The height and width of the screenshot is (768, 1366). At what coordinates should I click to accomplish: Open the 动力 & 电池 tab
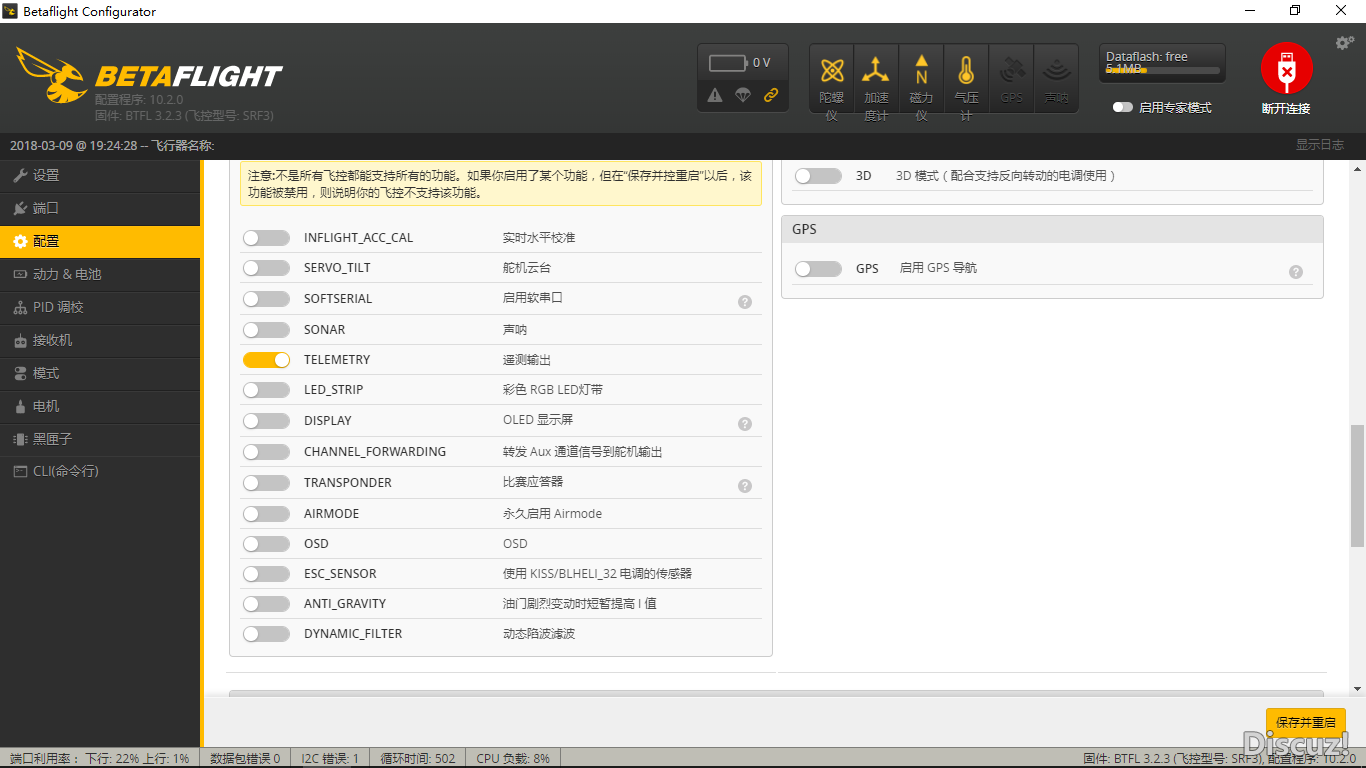(100, 274)
